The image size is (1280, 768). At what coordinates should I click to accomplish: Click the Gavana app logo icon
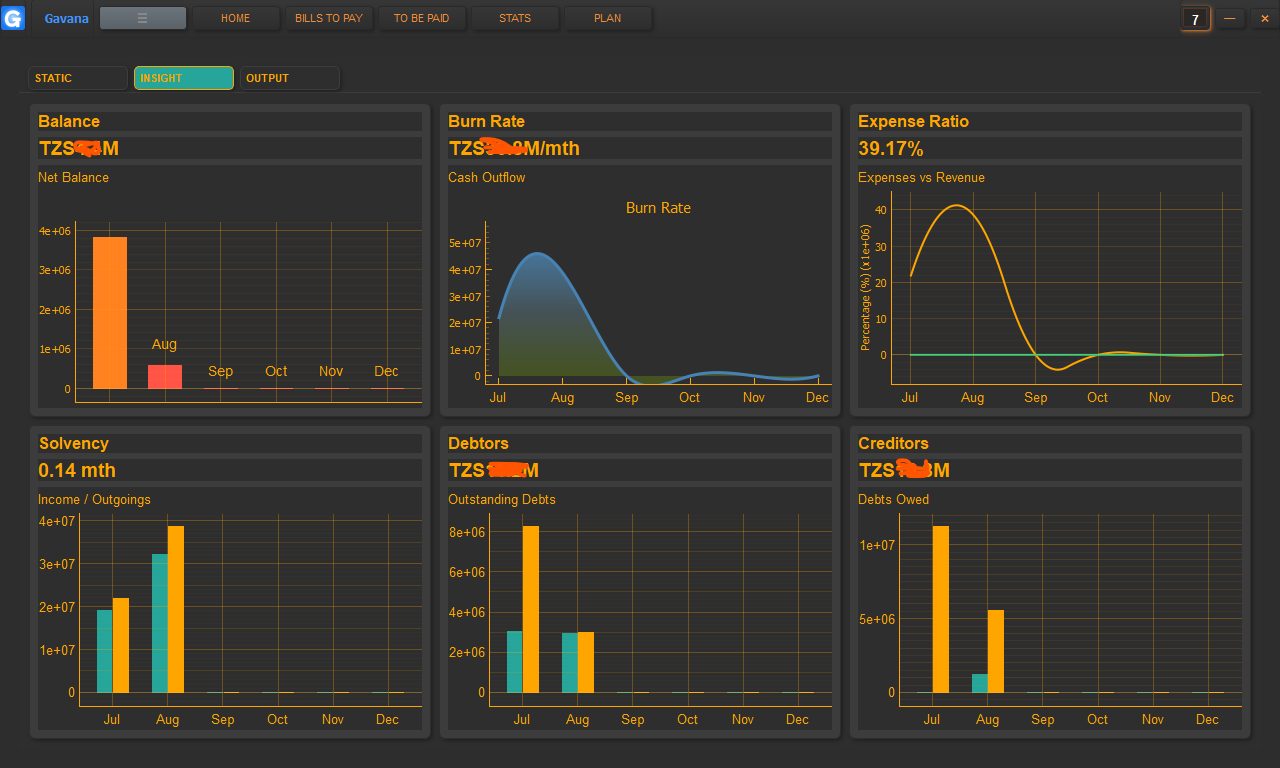point(13,18)
